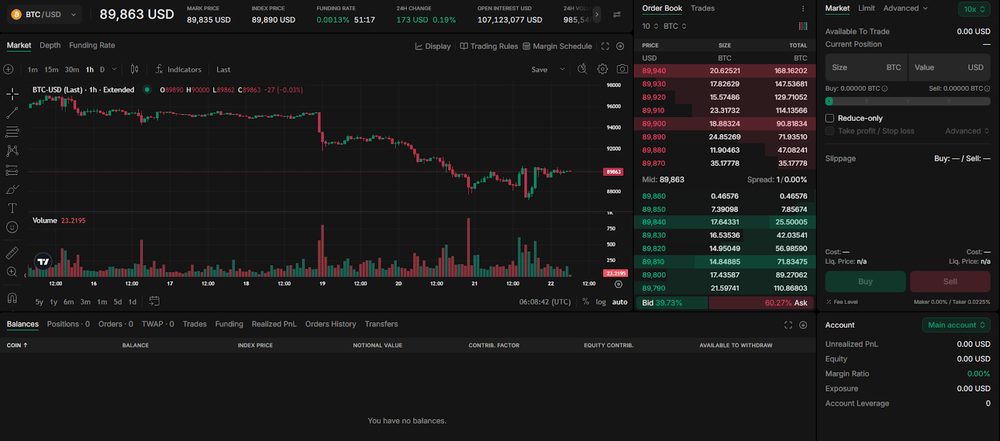Select the ruler measure tool
The width and height of the screenshot is (1000, 441).
point(12,253)
